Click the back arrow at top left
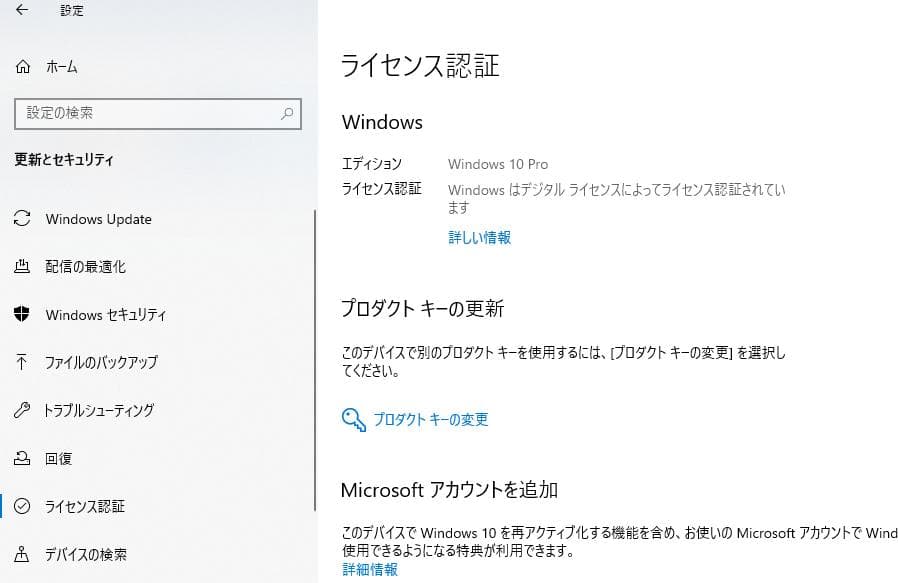Image resolution: width=898 pixels, height=583 pixels. coord(19,11)
